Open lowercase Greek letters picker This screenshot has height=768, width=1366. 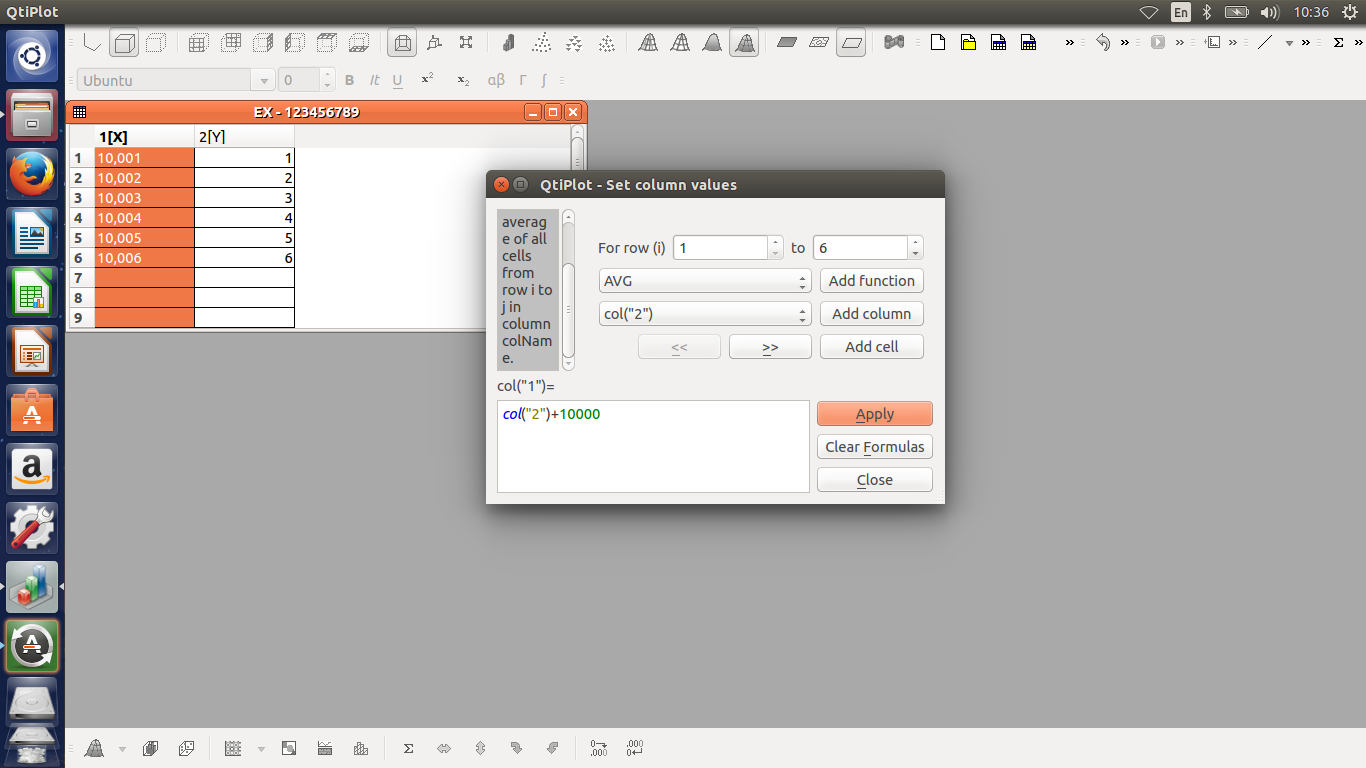tap(496, 80)
